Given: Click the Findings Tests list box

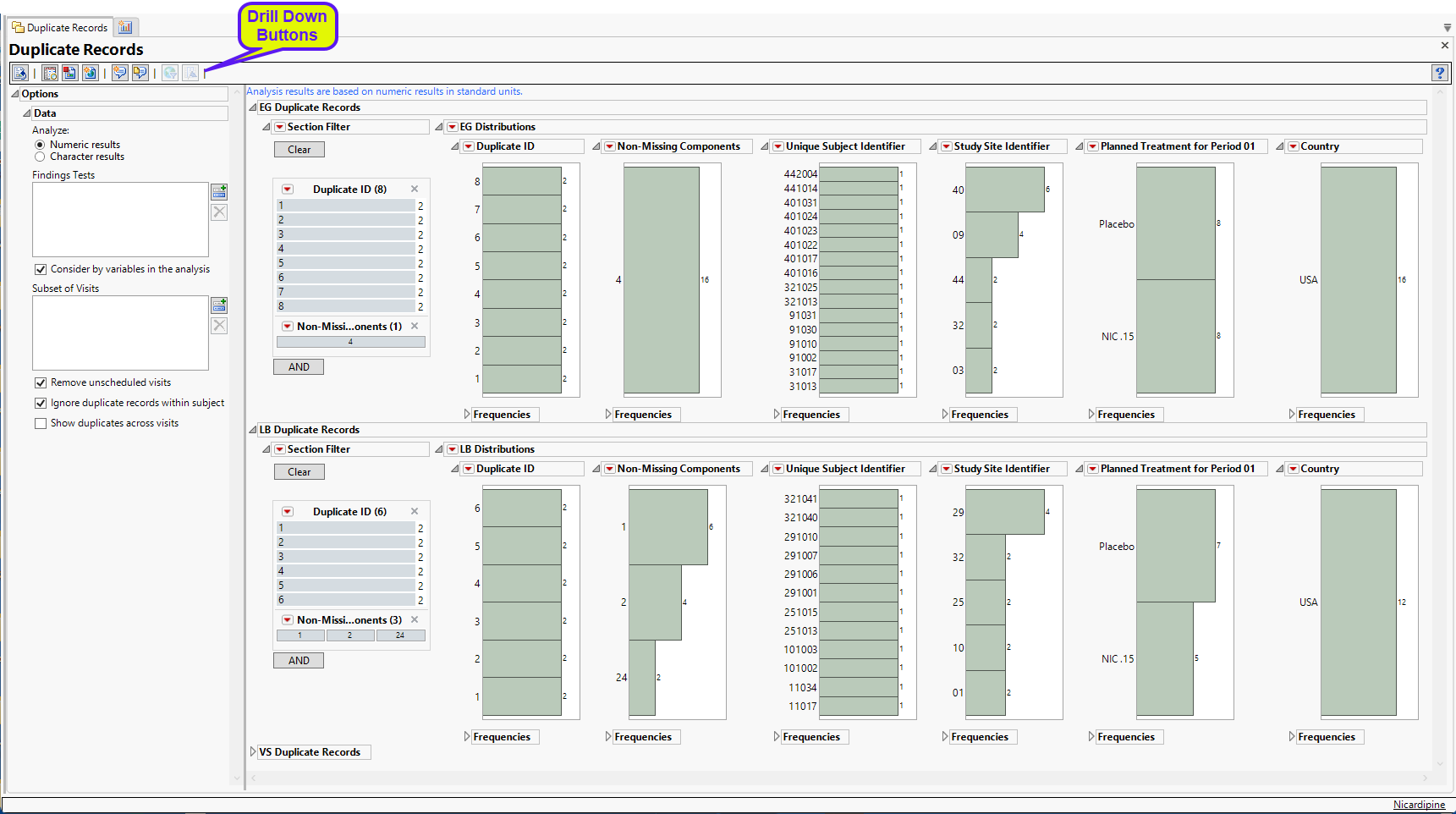Looking at the screenshot, I should pos(120,219).
